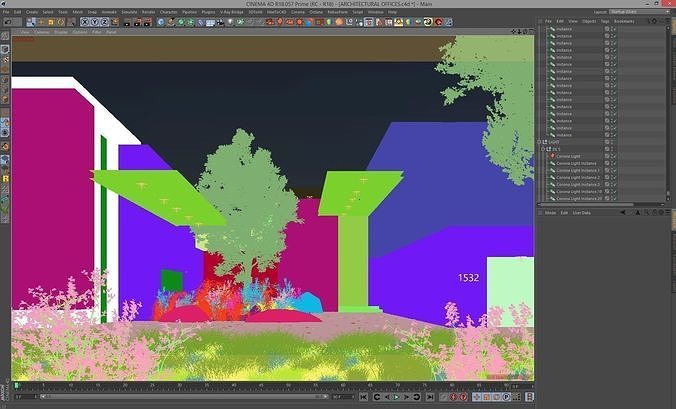Click the Undo arrow in the top toolbar
676x409 pixels.
[x=7, y=22]
